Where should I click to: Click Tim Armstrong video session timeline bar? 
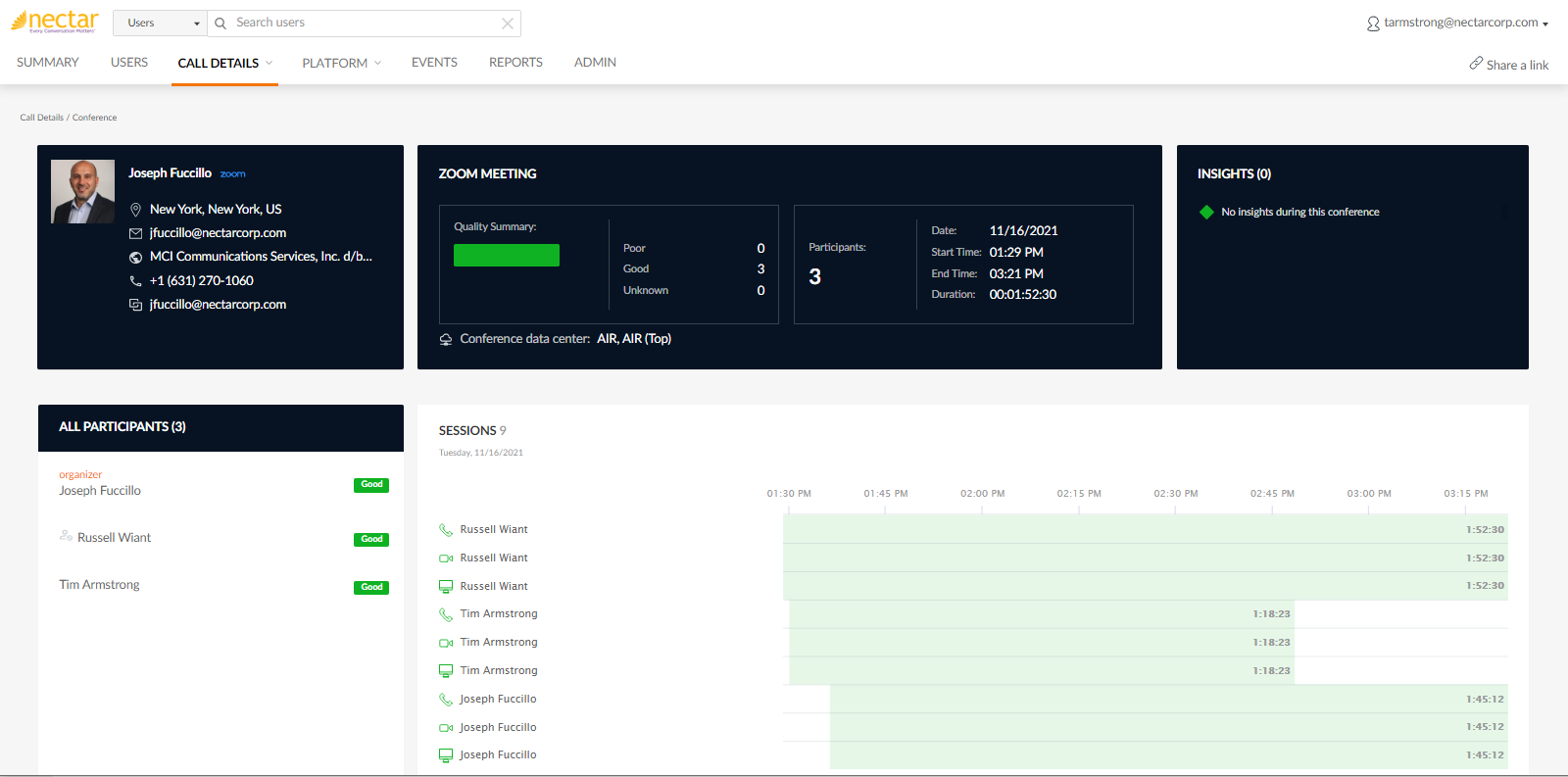point(1042,643)
